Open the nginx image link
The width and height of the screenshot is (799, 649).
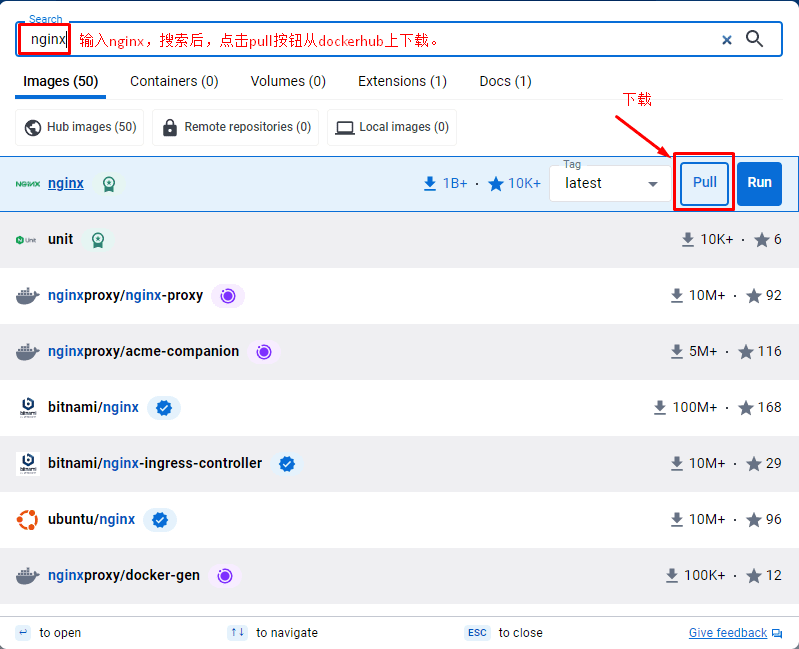(66, 183)
